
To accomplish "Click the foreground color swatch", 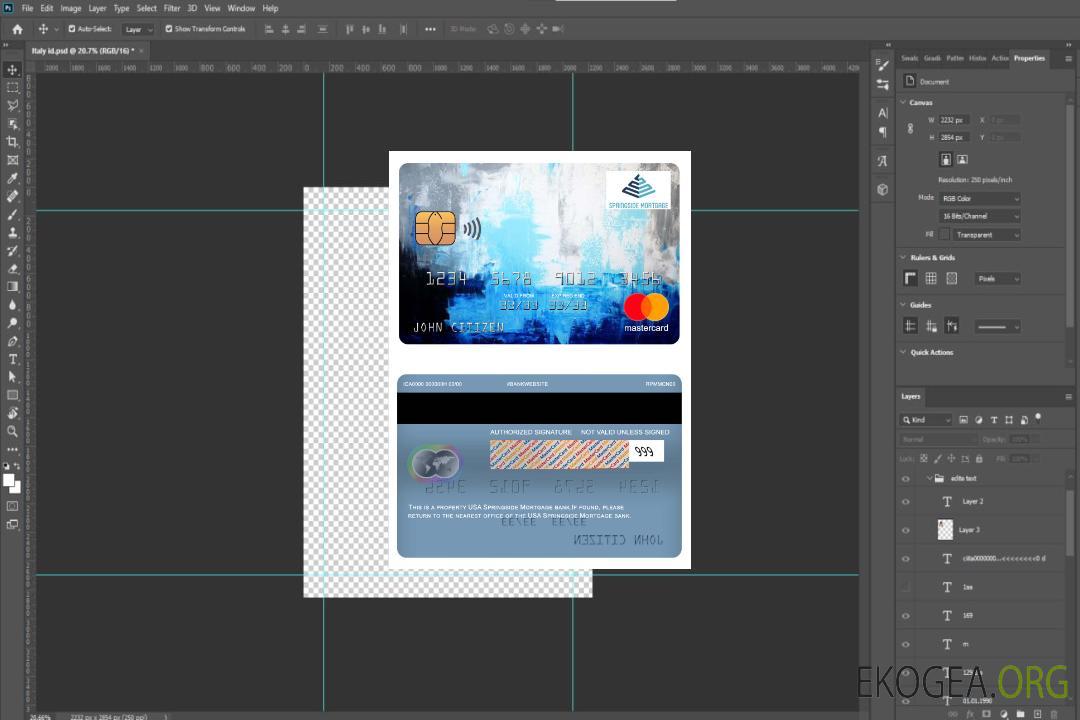I will pyautogui.click(x=9, y=481).
